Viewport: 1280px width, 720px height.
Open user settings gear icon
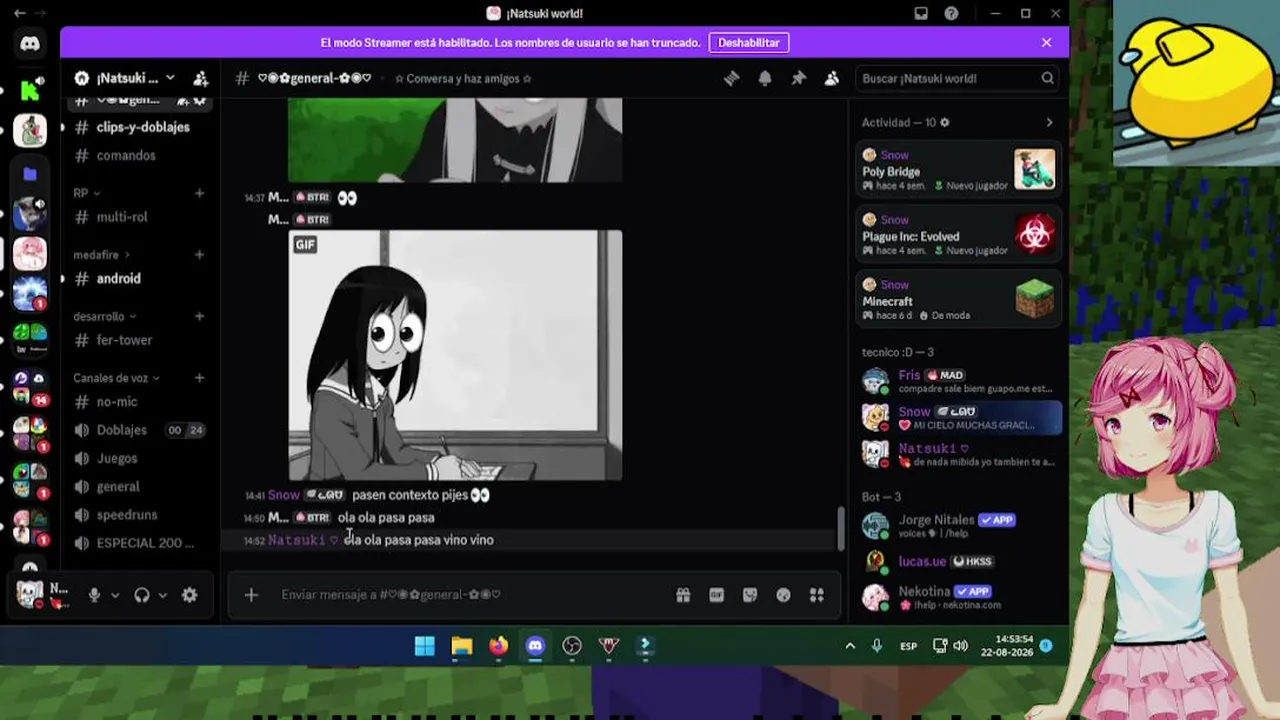189,595
